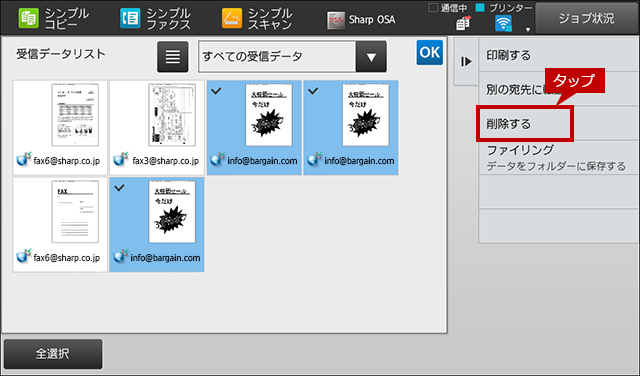Switch list view with the list icon button
Viewport: 640px width, 376px height.
click(x=173, y=57)
